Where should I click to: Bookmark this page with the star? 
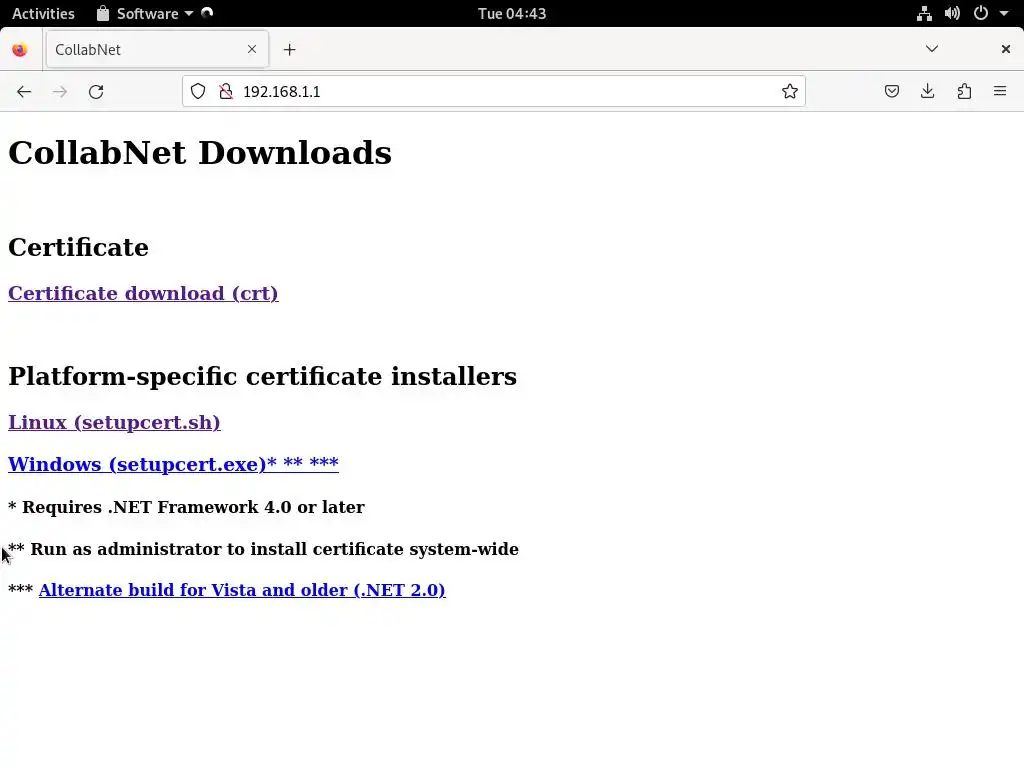(x=790, y=91)
